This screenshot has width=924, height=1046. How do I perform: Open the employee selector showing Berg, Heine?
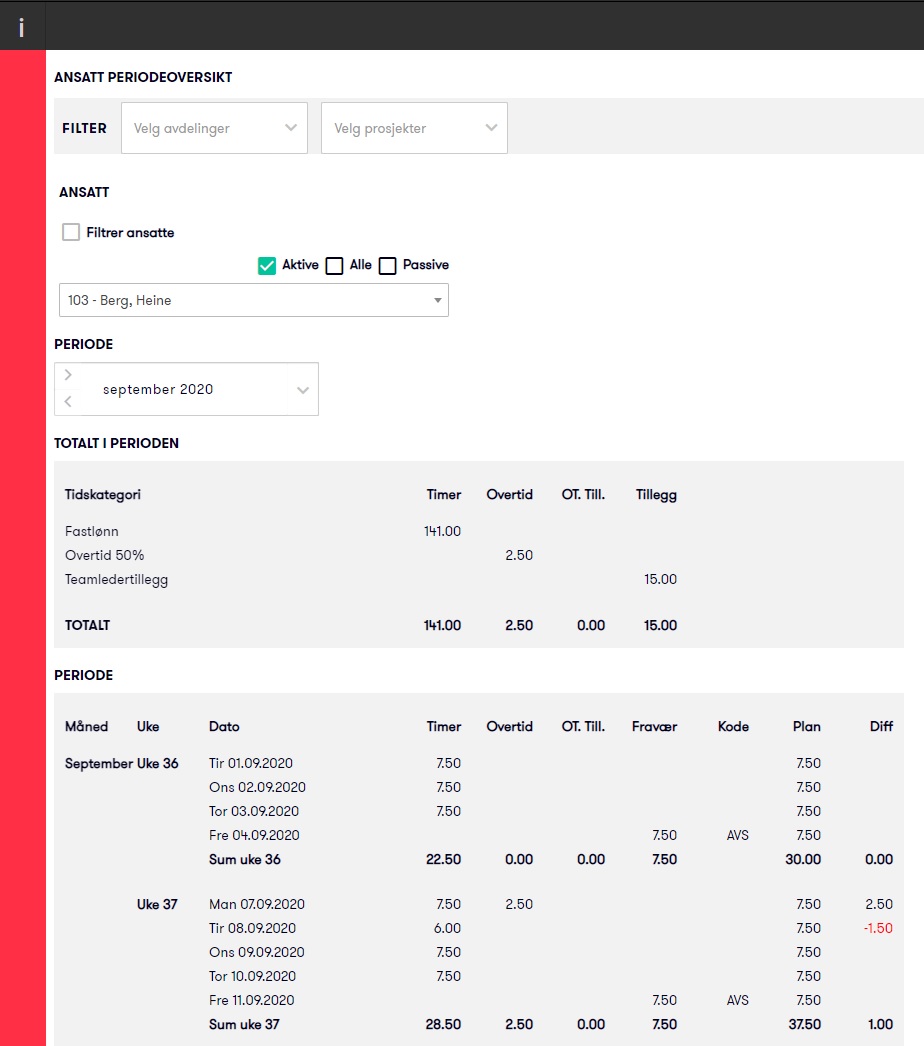tap(254, 300)
